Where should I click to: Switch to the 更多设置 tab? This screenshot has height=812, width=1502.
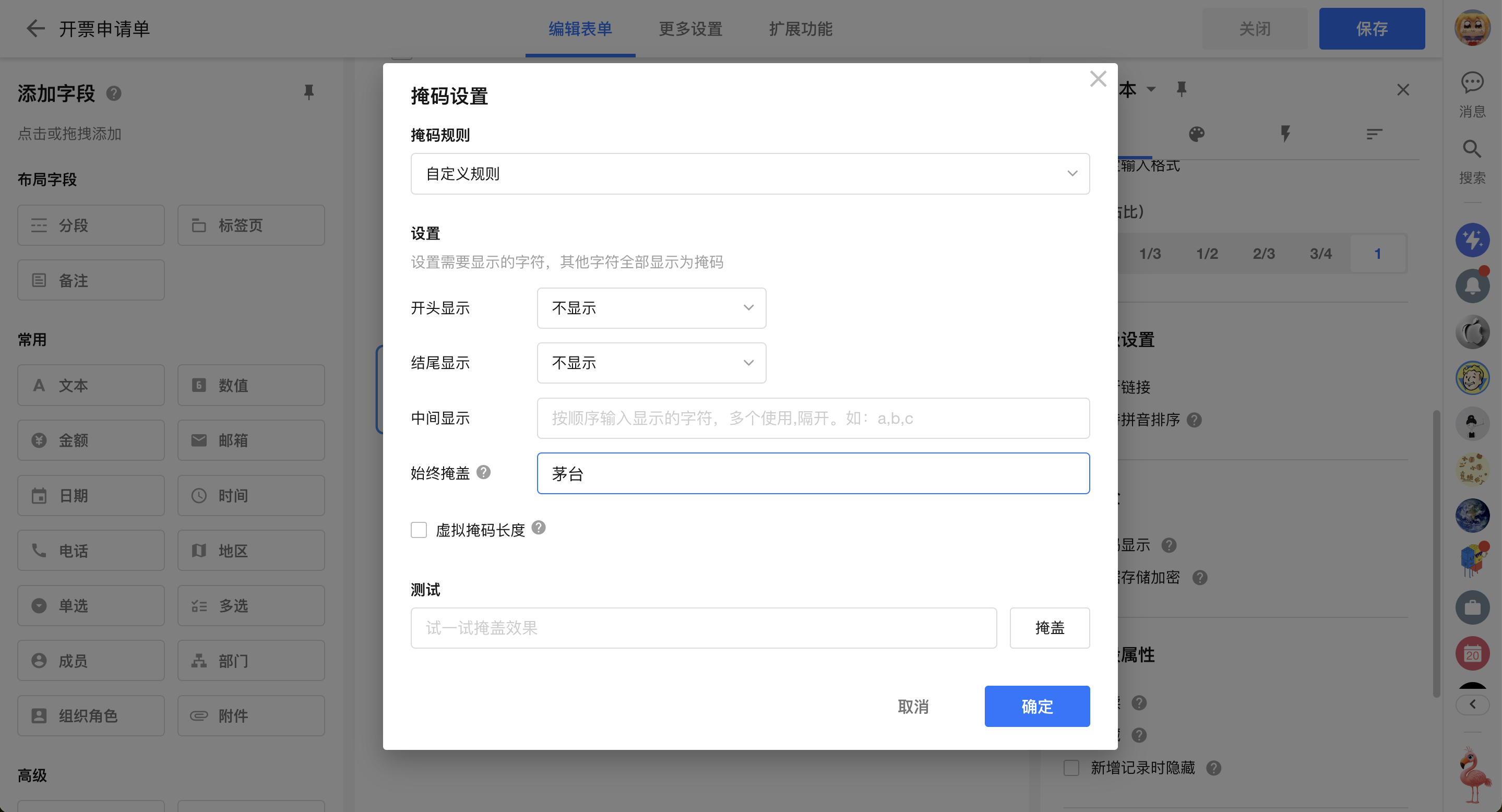[x=690, y=29]
